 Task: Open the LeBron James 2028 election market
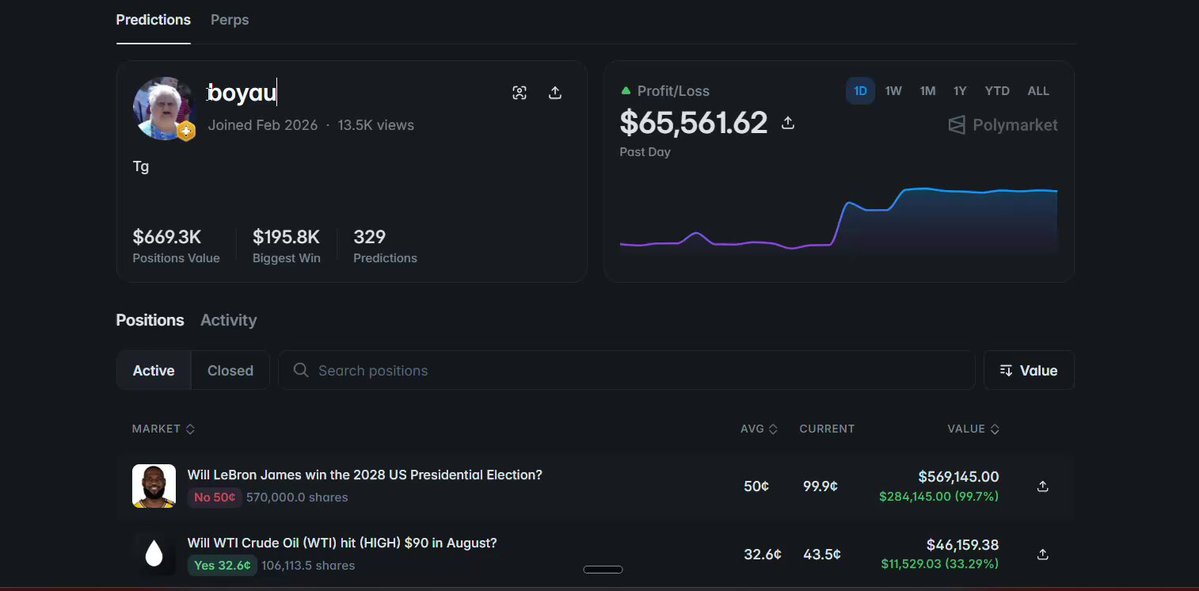365,475
